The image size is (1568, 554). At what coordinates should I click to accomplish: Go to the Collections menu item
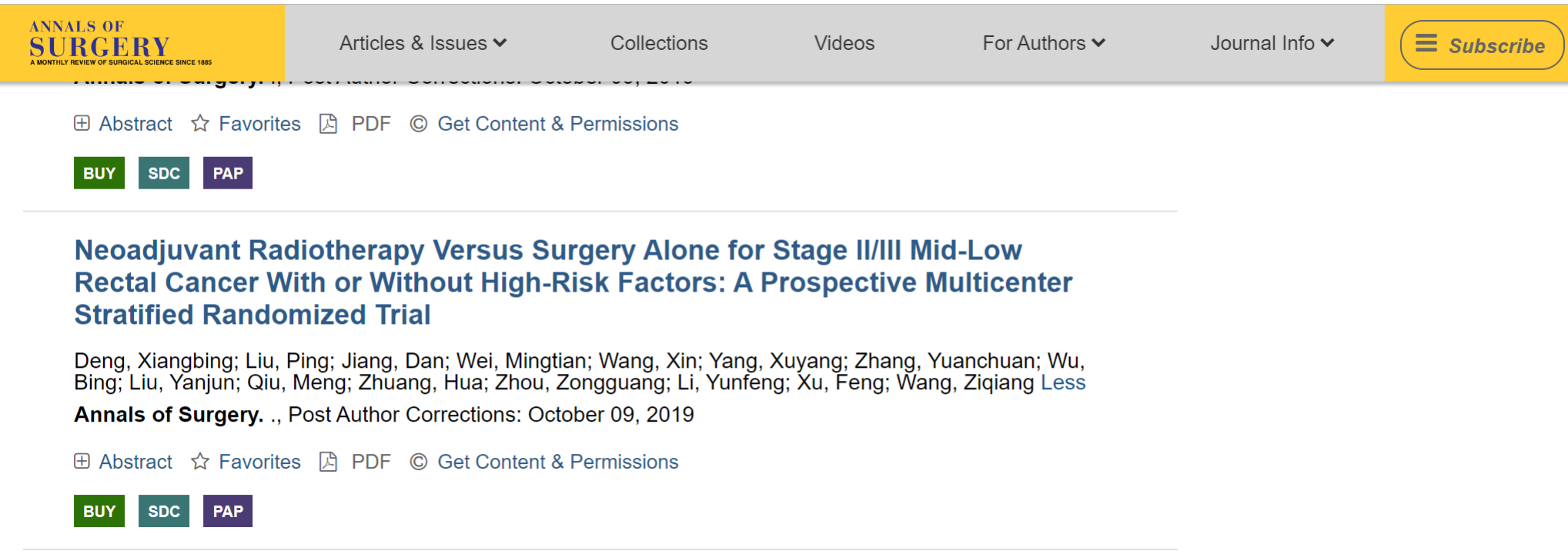(x=659, y=43)
